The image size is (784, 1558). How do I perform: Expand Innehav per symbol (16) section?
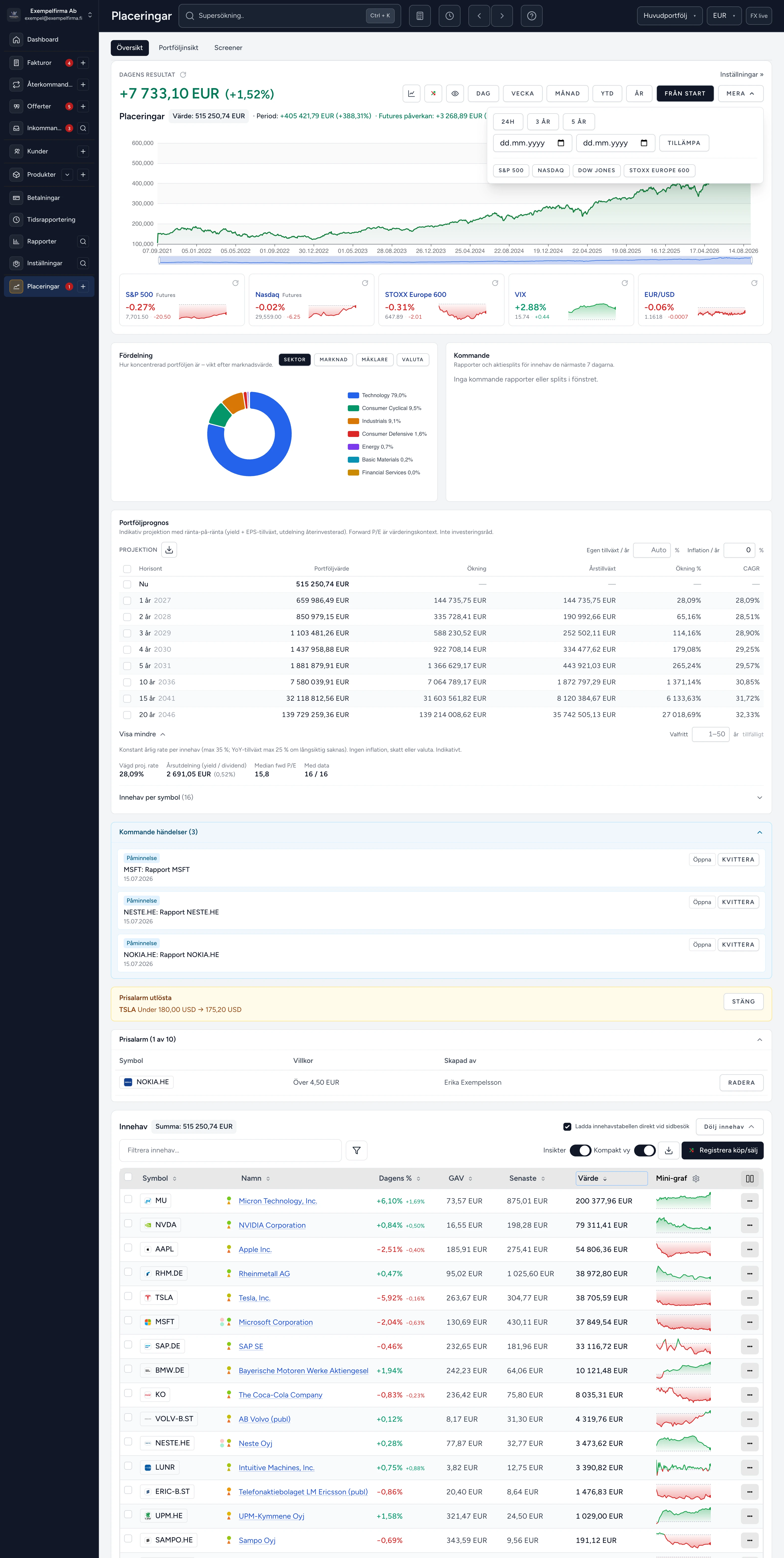(x=441, y=797)
